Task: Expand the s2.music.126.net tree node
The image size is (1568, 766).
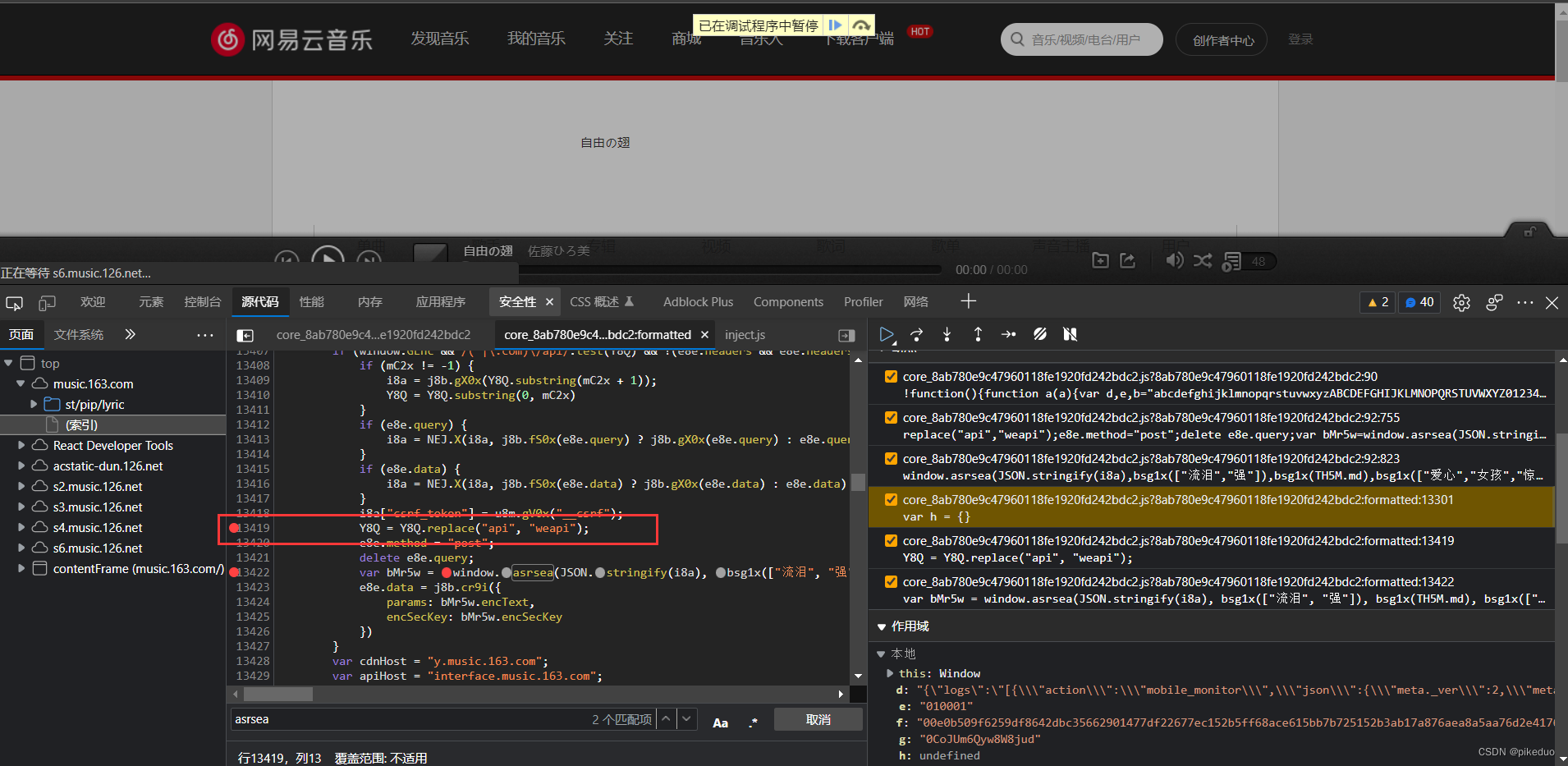Action: point(21,487)
